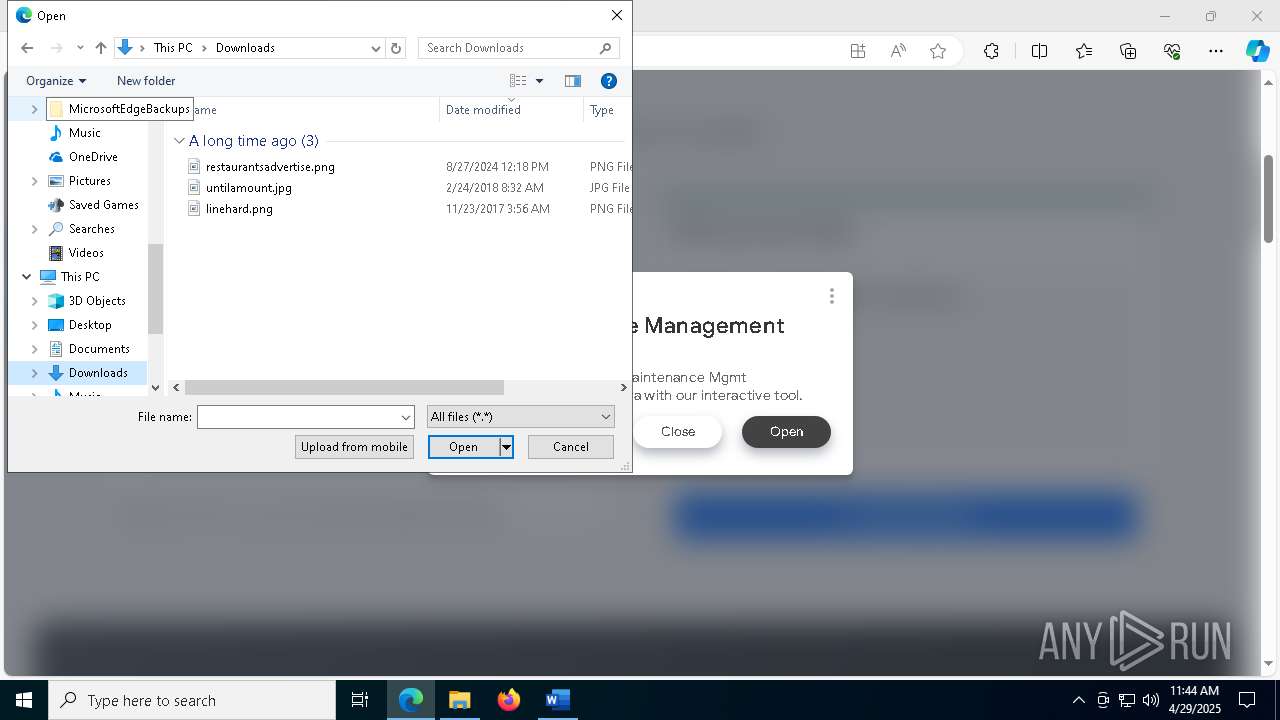Click Open button in file dialog
The image size is (1280, 720).
click(x=463, y=447)
